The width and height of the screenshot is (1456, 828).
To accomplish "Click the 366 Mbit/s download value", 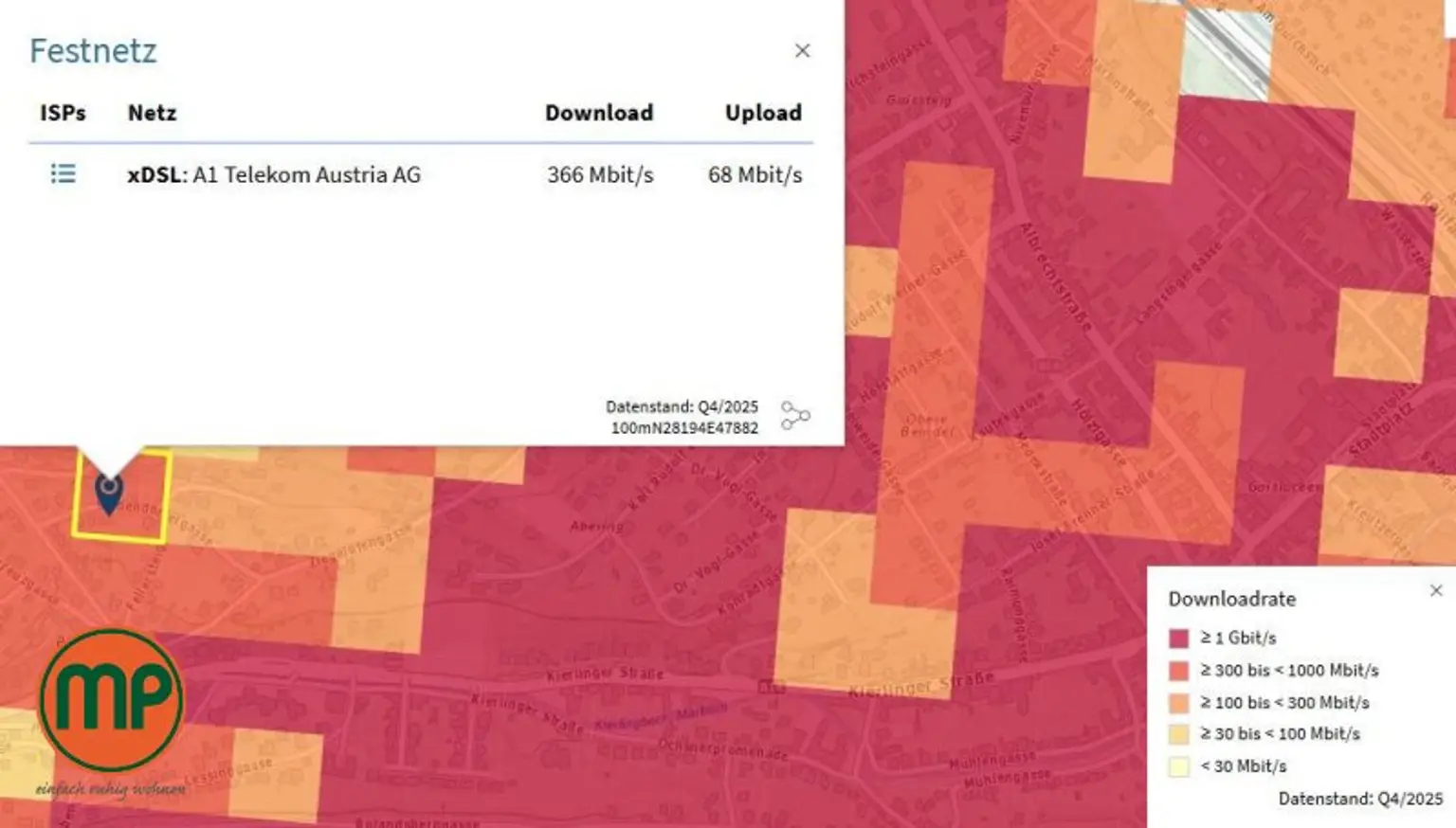I will coord(600,174).
